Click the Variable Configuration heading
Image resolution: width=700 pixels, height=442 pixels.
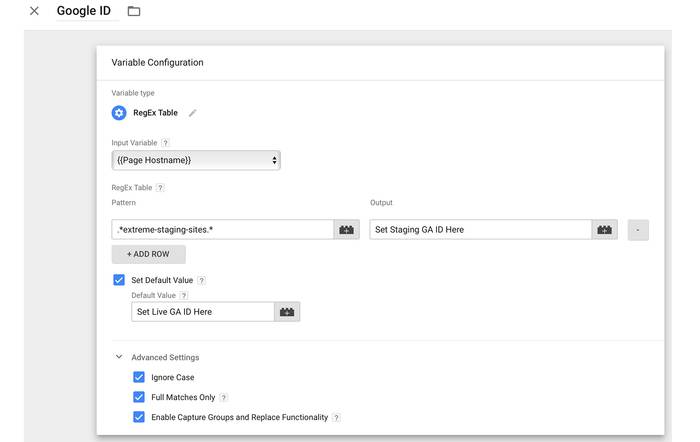pyautogui.click(x=157, y=63)
